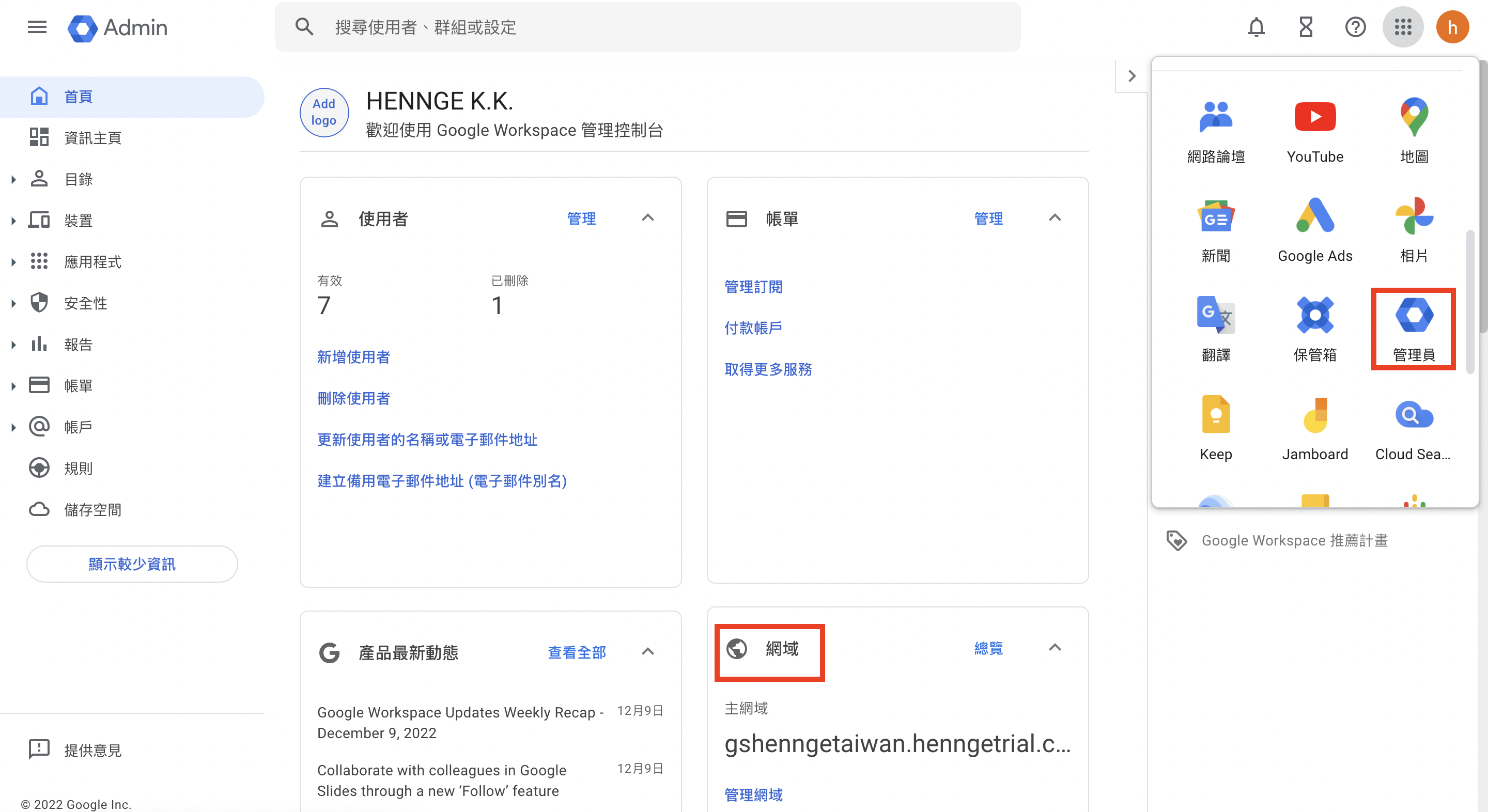Screen dimensions: 1488x812
Task: Click the apps panel scrollbar
Action: pos(1469,302)
